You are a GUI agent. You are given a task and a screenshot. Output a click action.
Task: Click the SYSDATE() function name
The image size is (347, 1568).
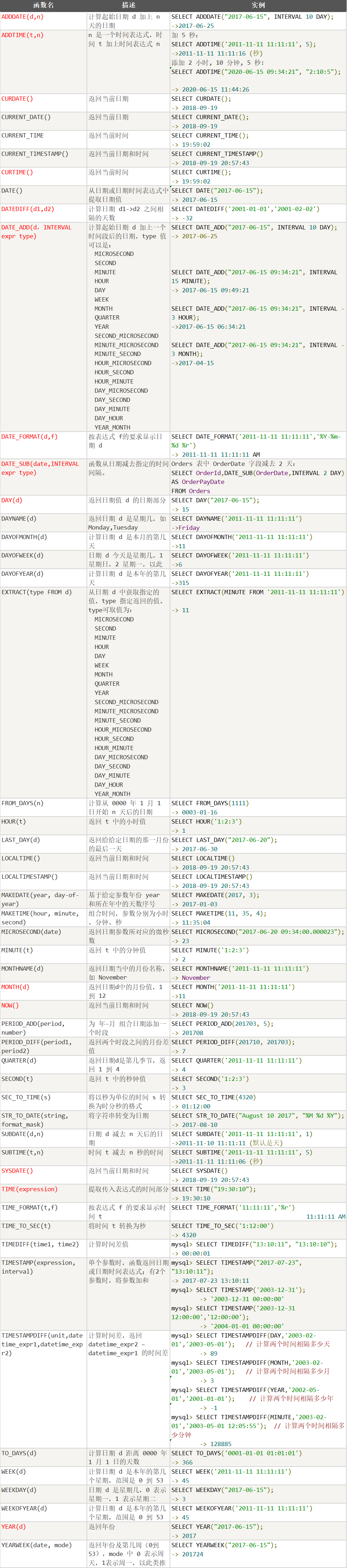pyautogui.click(x=17, y=1171)
